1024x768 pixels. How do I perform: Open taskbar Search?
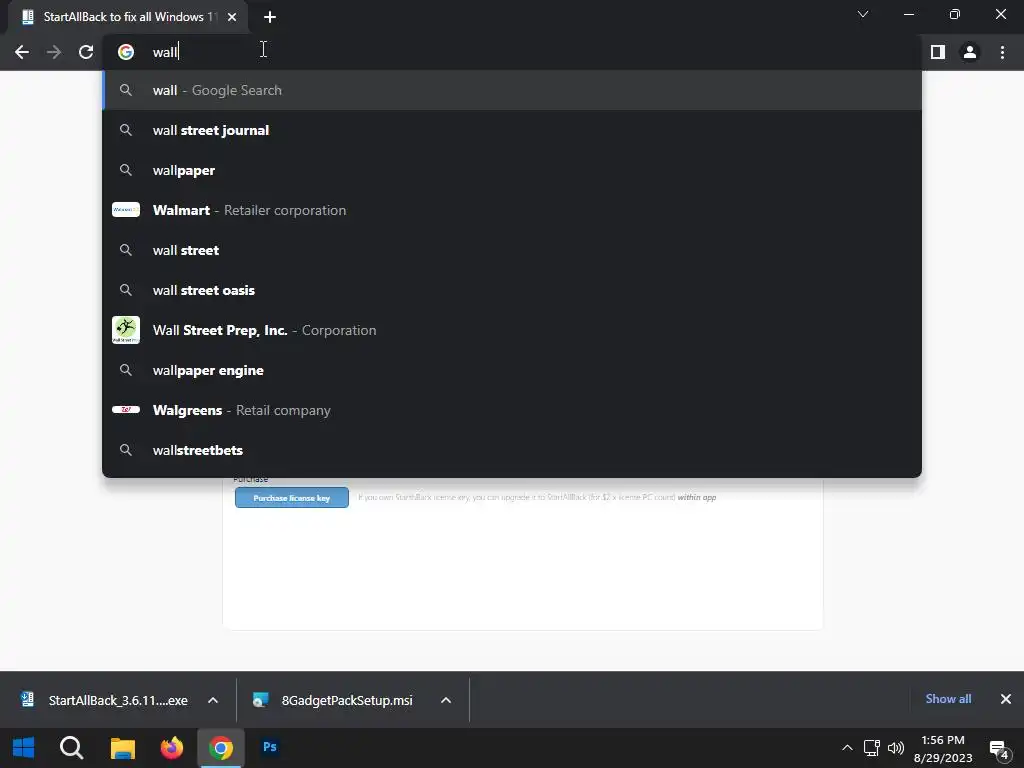click(71, 748)
